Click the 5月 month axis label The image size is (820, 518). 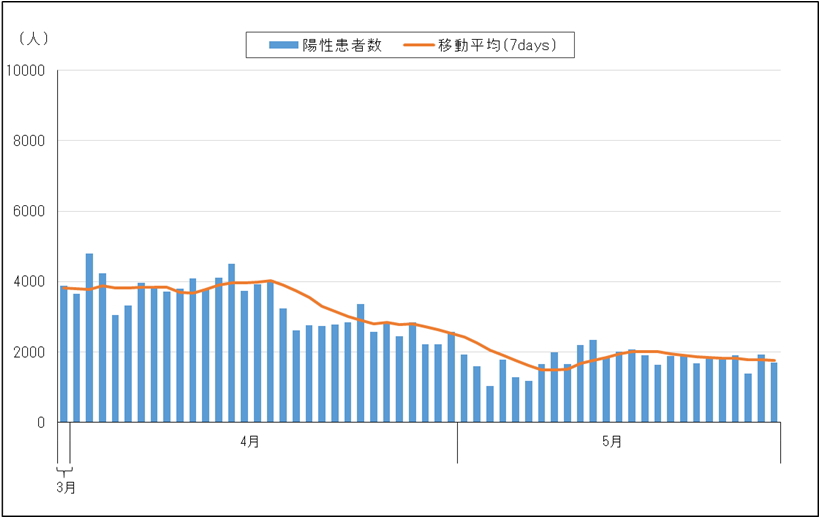611,442
